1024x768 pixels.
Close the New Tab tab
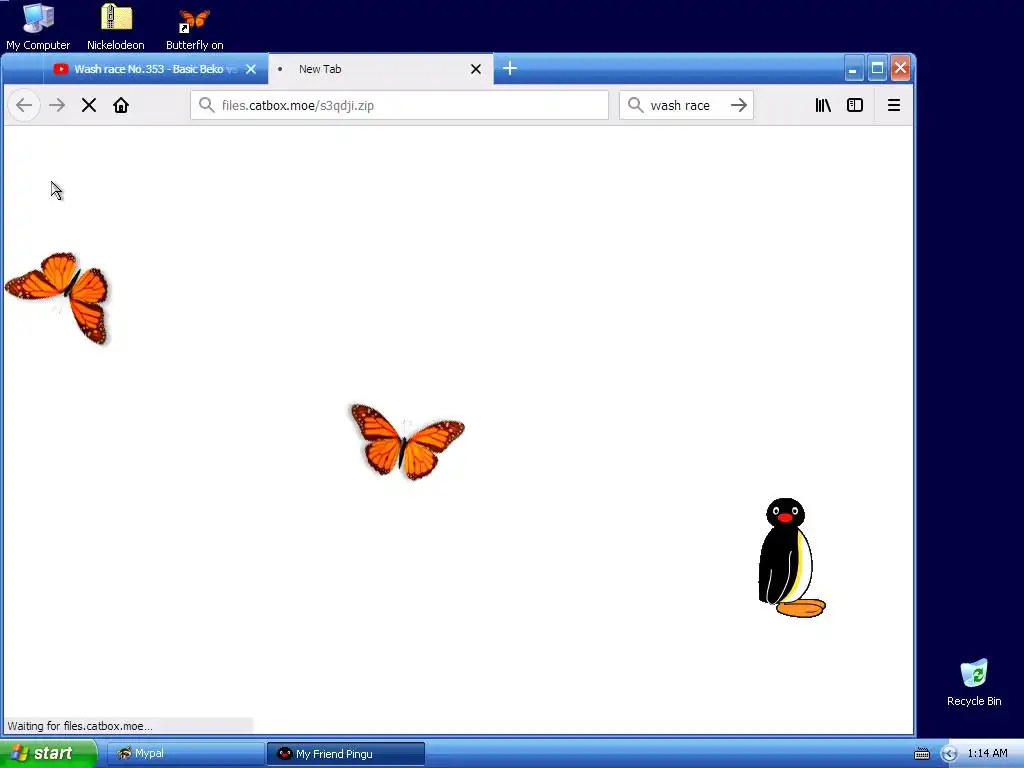click(x=476, y=69)
